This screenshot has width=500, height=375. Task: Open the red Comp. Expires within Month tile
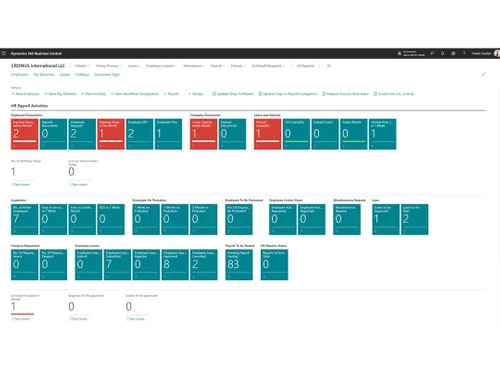coord(204,134)
